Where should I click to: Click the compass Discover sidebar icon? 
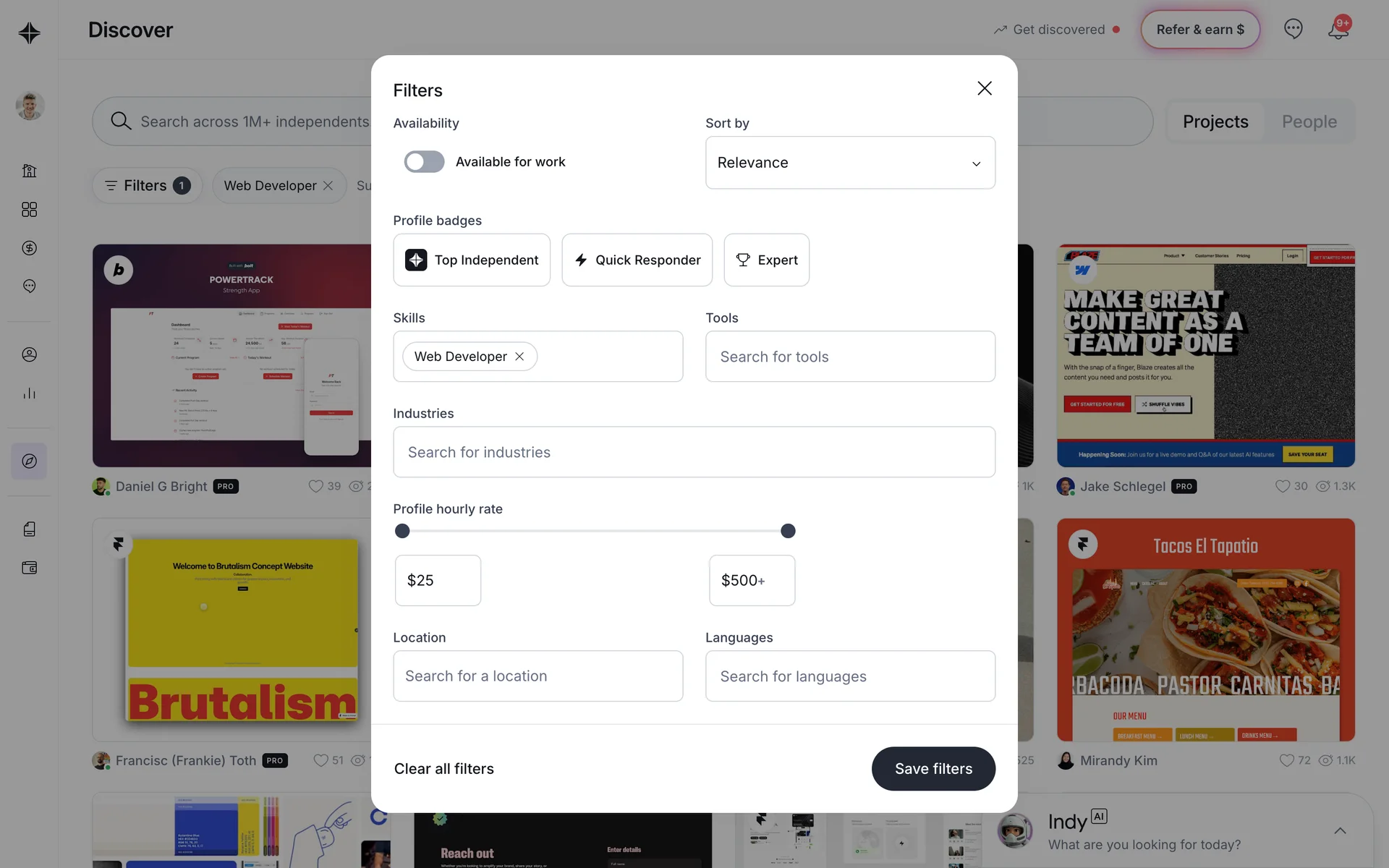(x=29, y=461)
